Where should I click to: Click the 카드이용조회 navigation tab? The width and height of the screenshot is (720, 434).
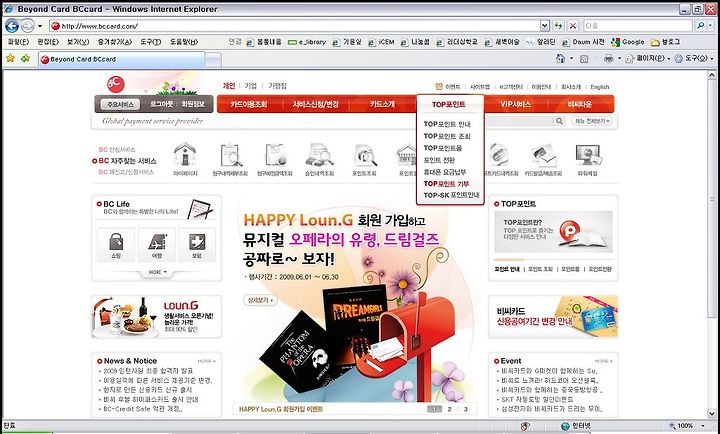[248, 104]
